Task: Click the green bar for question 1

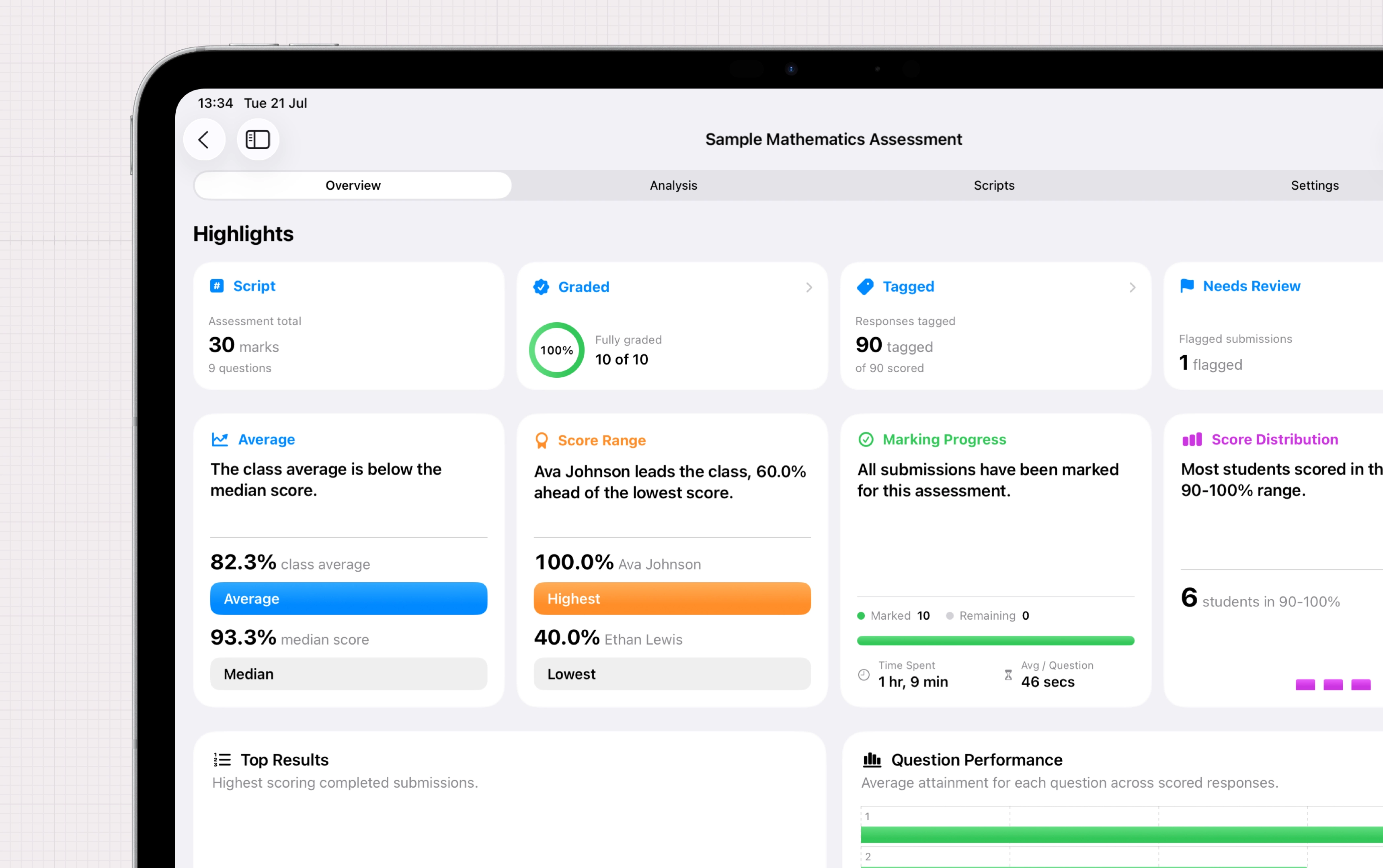Action: (x=1122, y=835)
